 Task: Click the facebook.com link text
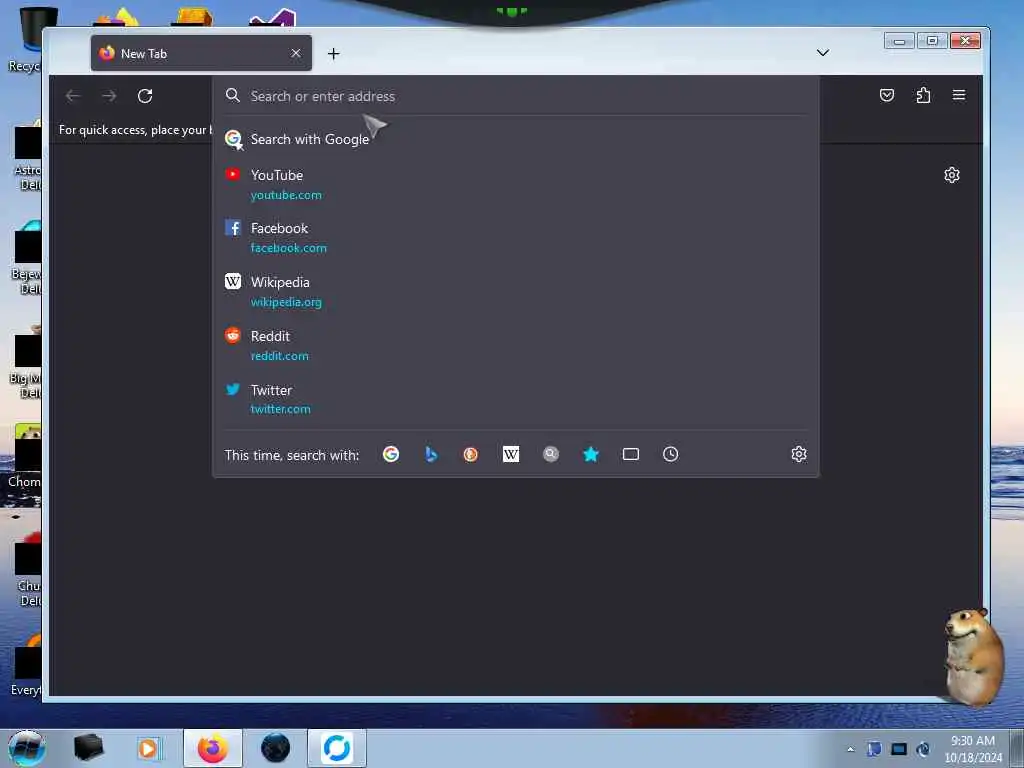point(289,248)
